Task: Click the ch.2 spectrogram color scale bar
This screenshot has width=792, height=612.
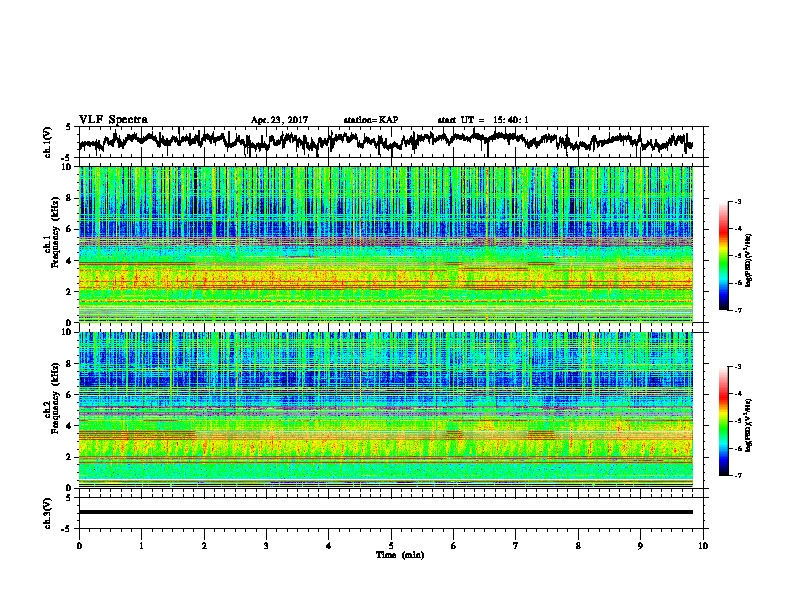Action: (724, 421)
